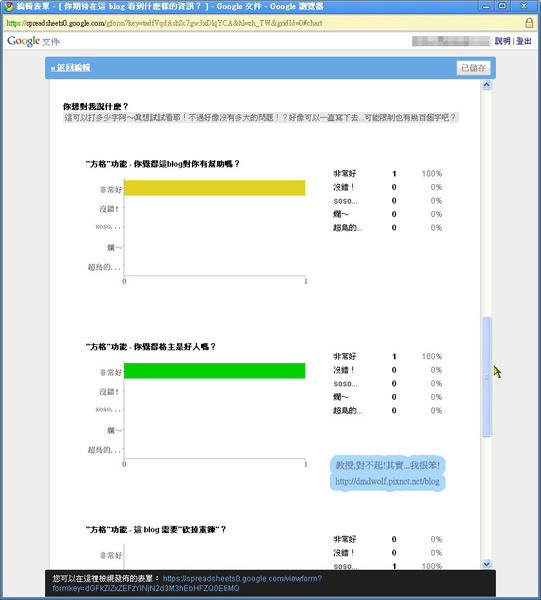Click the SSL padlock icon in the address bar
Screen dimensions: 541x600
click(x=529, y=23)
